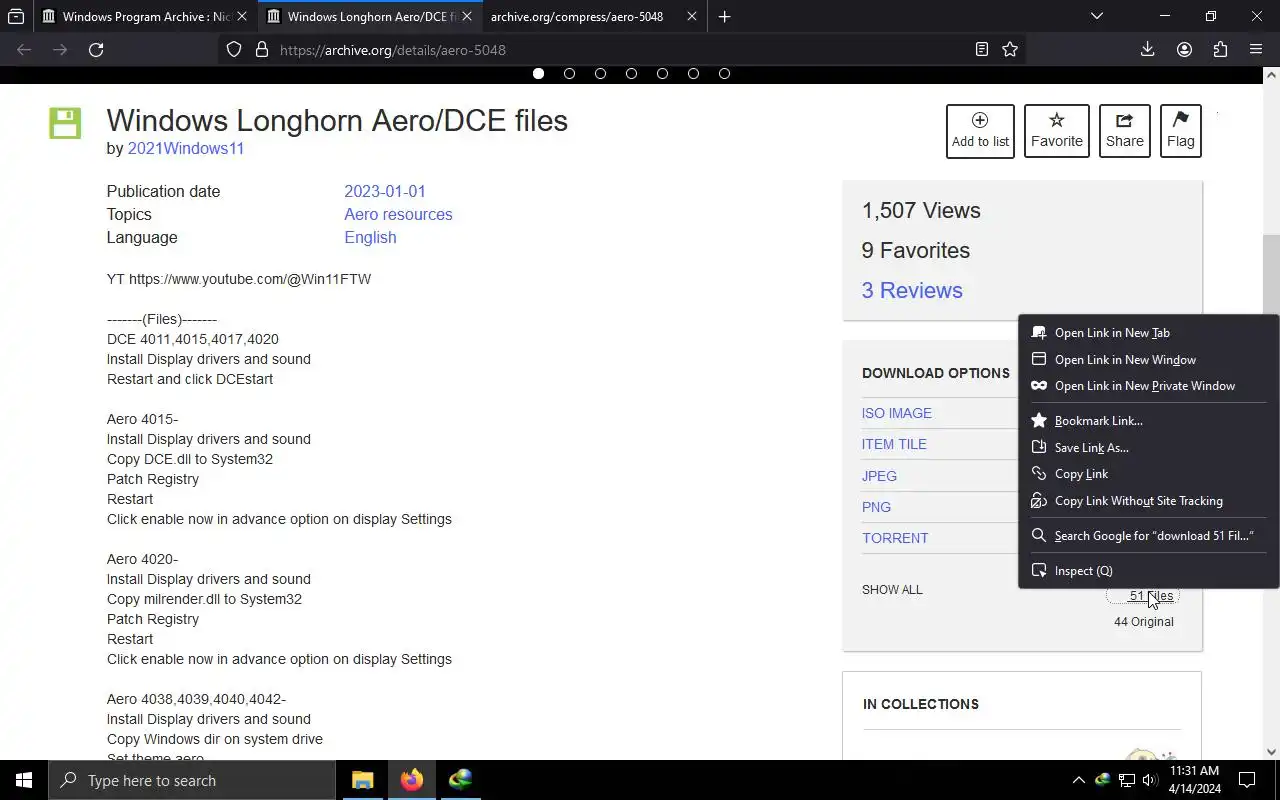Select the first carousel dot
This screenshot has width=1280, height=800.
pyautogui.click(x=538, y=73)
